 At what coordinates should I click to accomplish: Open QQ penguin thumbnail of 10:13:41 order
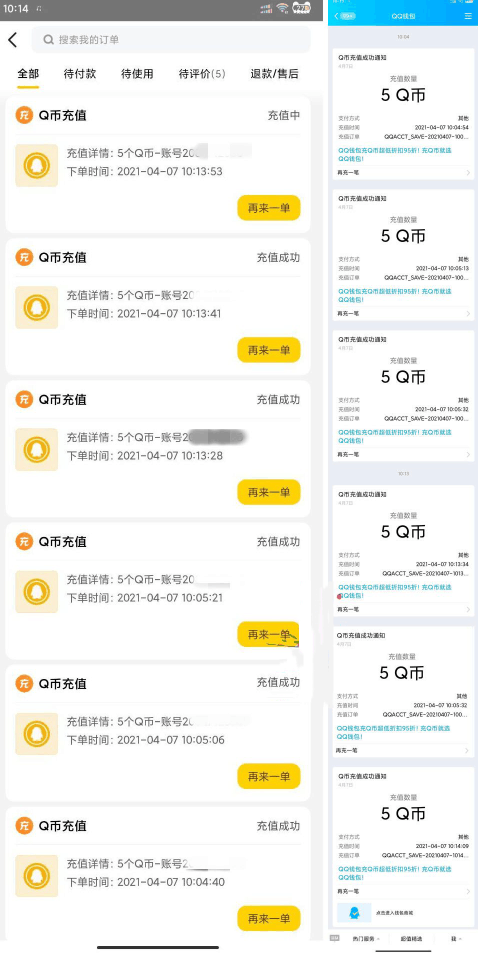point(37,308)
